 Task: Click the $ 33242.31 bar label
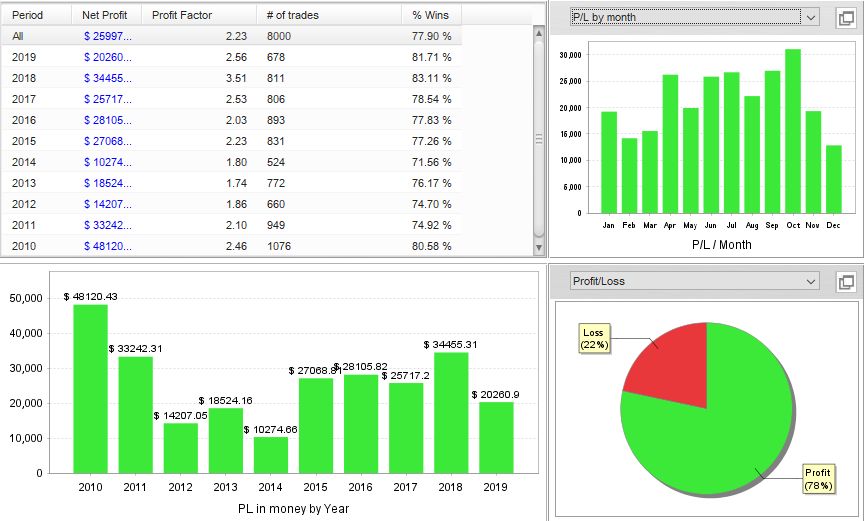tap(135, 348)
